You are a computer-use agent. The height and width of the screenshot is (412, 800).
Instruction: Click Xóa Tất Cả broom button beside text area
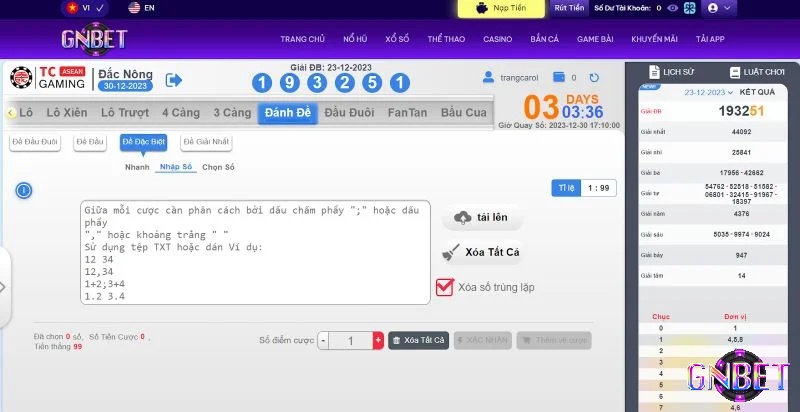click(482, 252)
